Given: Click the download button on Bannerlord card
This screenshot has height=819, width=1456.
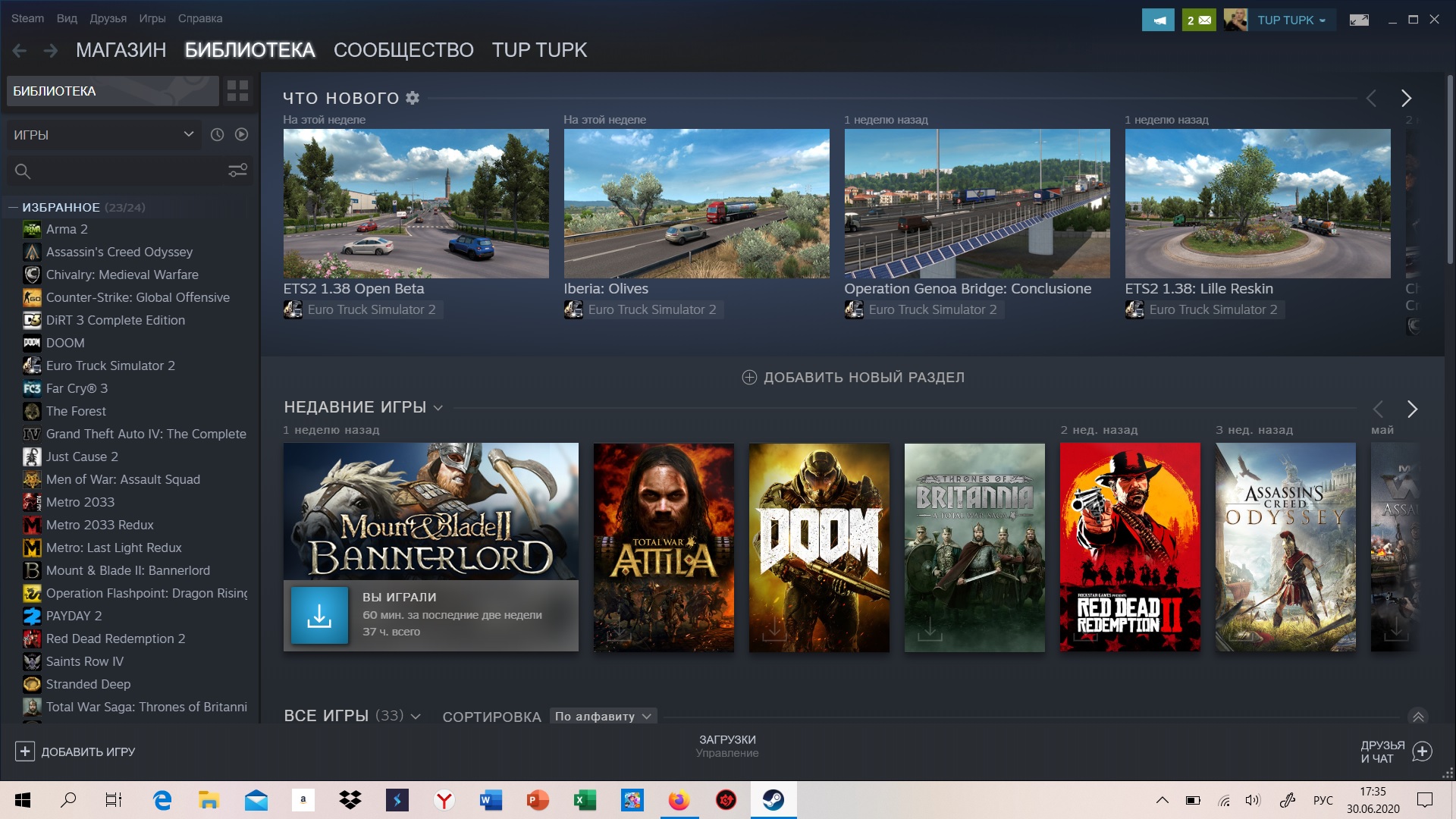Looking at the screenshot, I should pyautogui.click(x=319, y=615).
